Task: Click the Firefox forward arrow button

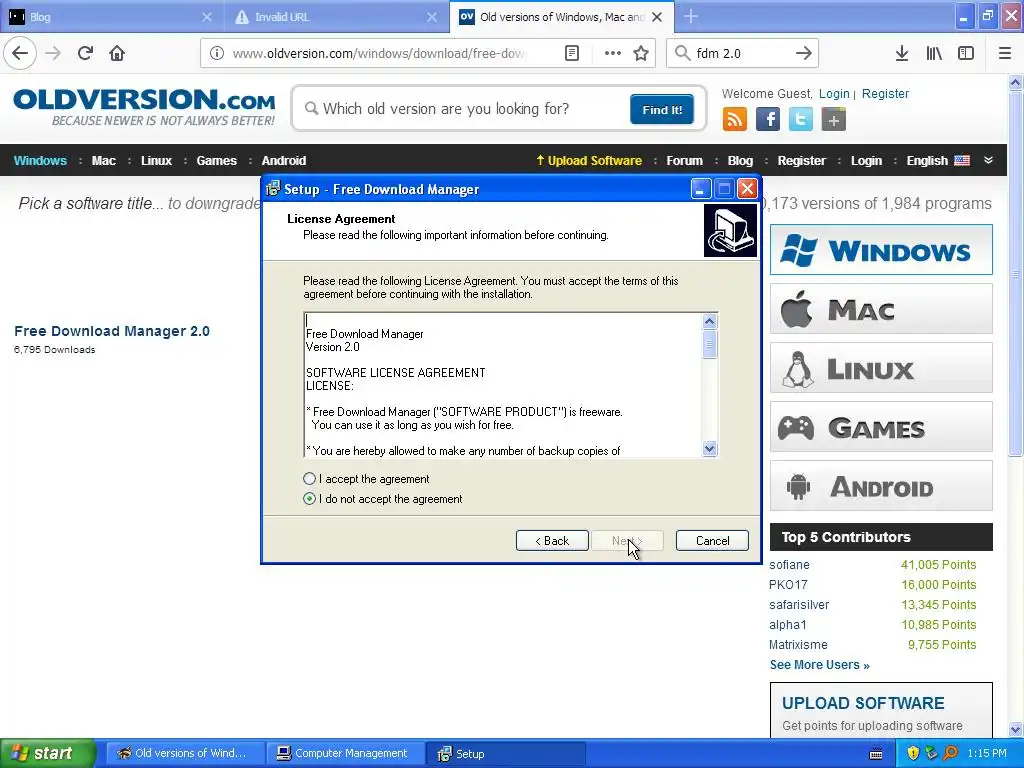Action: point(53,53)
